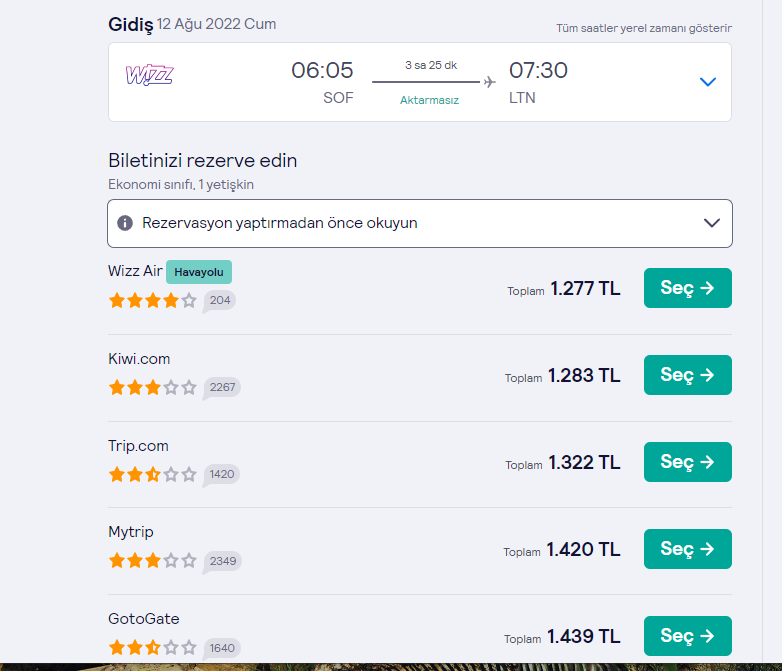Click the Trip.com provider name
The width and height of the screenshot is (782, 671).
[138, 446]
